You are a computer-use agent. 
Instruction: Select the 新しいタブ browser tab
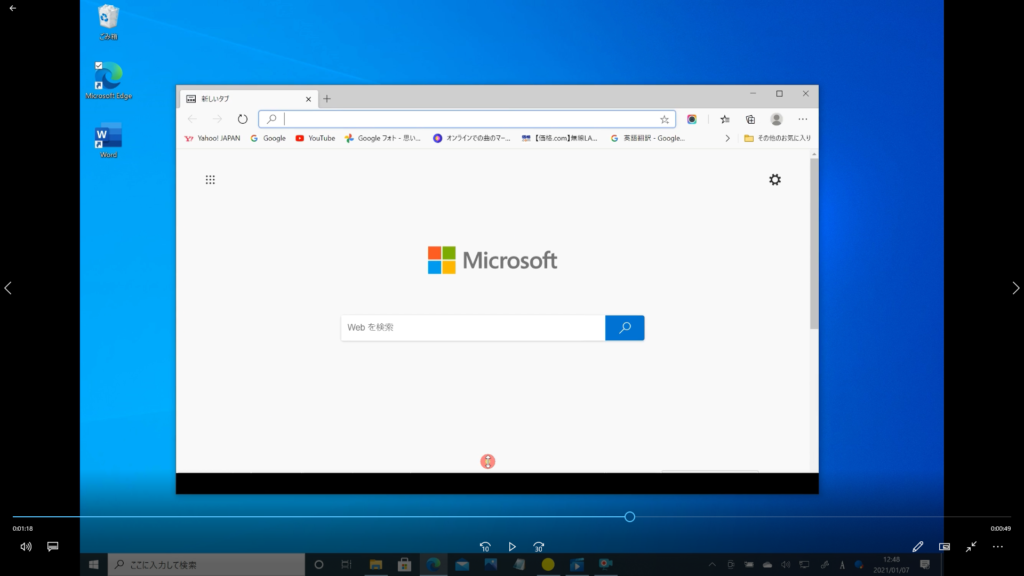[245, 99]
